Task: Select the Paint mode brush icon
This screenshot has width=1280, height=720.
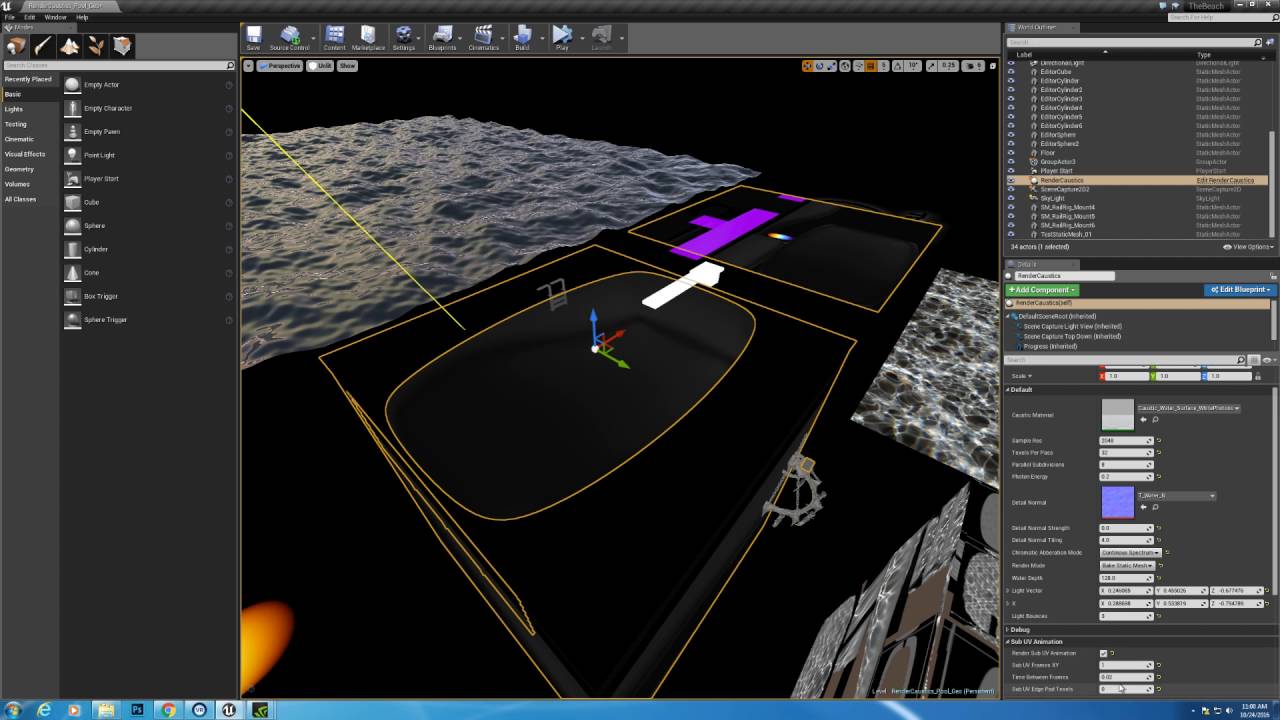Action: pyautogui.click(x=43, y=46)
